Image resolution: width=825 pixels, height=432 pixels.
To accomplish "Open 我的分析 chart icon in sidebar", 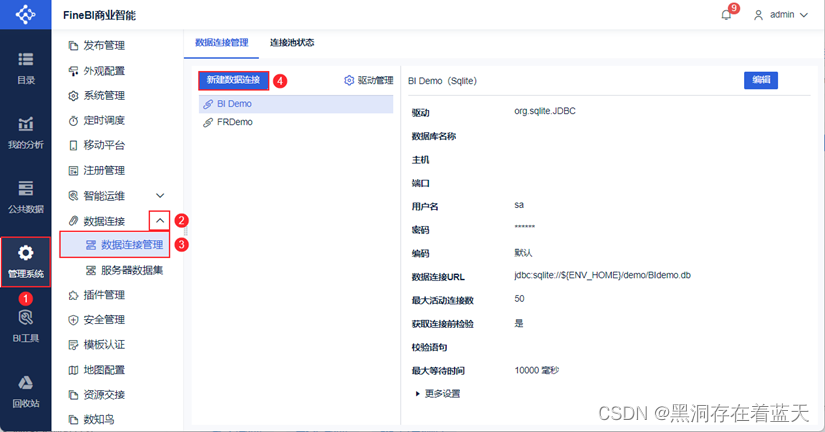I will 25,124.
